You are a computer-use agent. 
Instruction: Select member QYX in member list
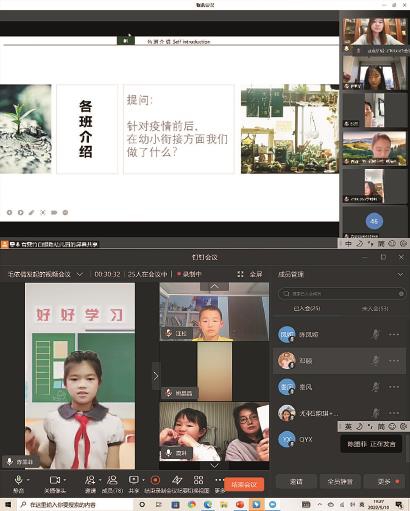point(306,439)
